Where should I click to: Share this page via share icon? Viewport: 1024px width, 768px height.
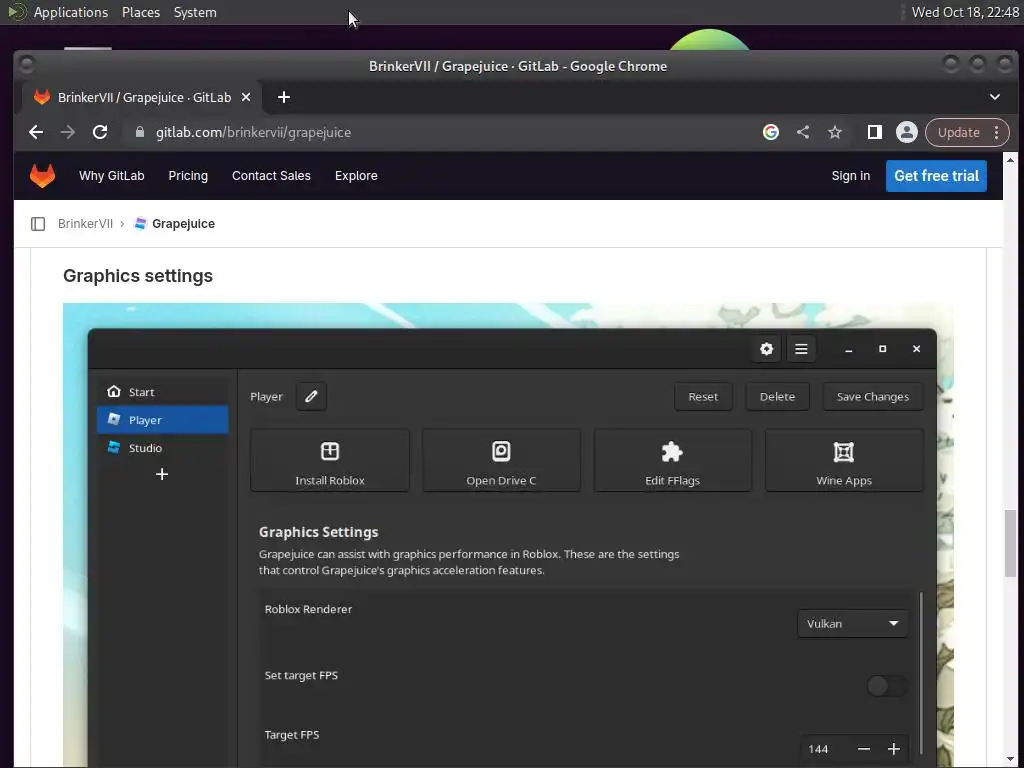(x=803, y=133)
